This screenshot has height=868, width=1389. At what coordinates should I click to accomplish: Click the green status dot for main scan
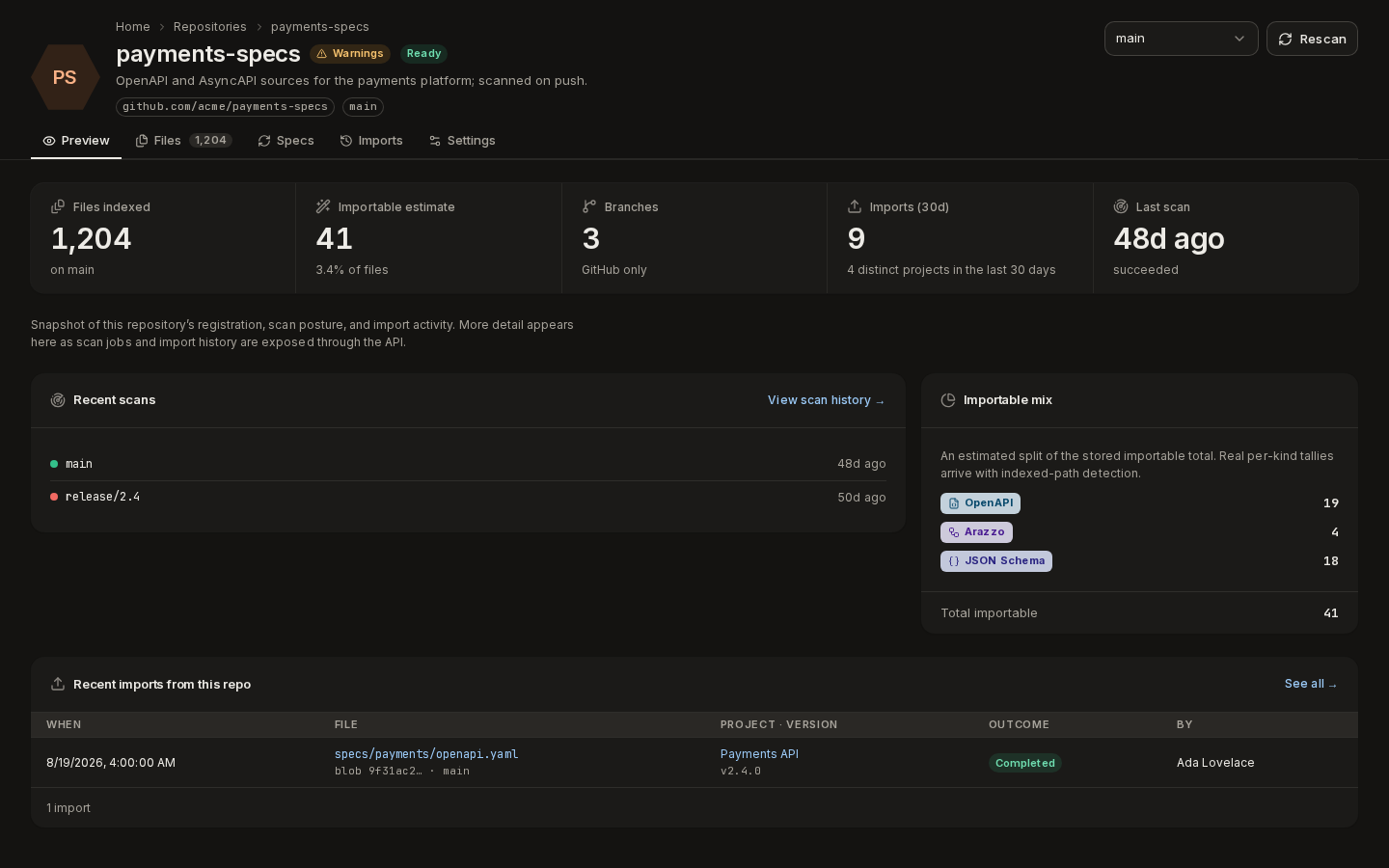pos(54,464)
